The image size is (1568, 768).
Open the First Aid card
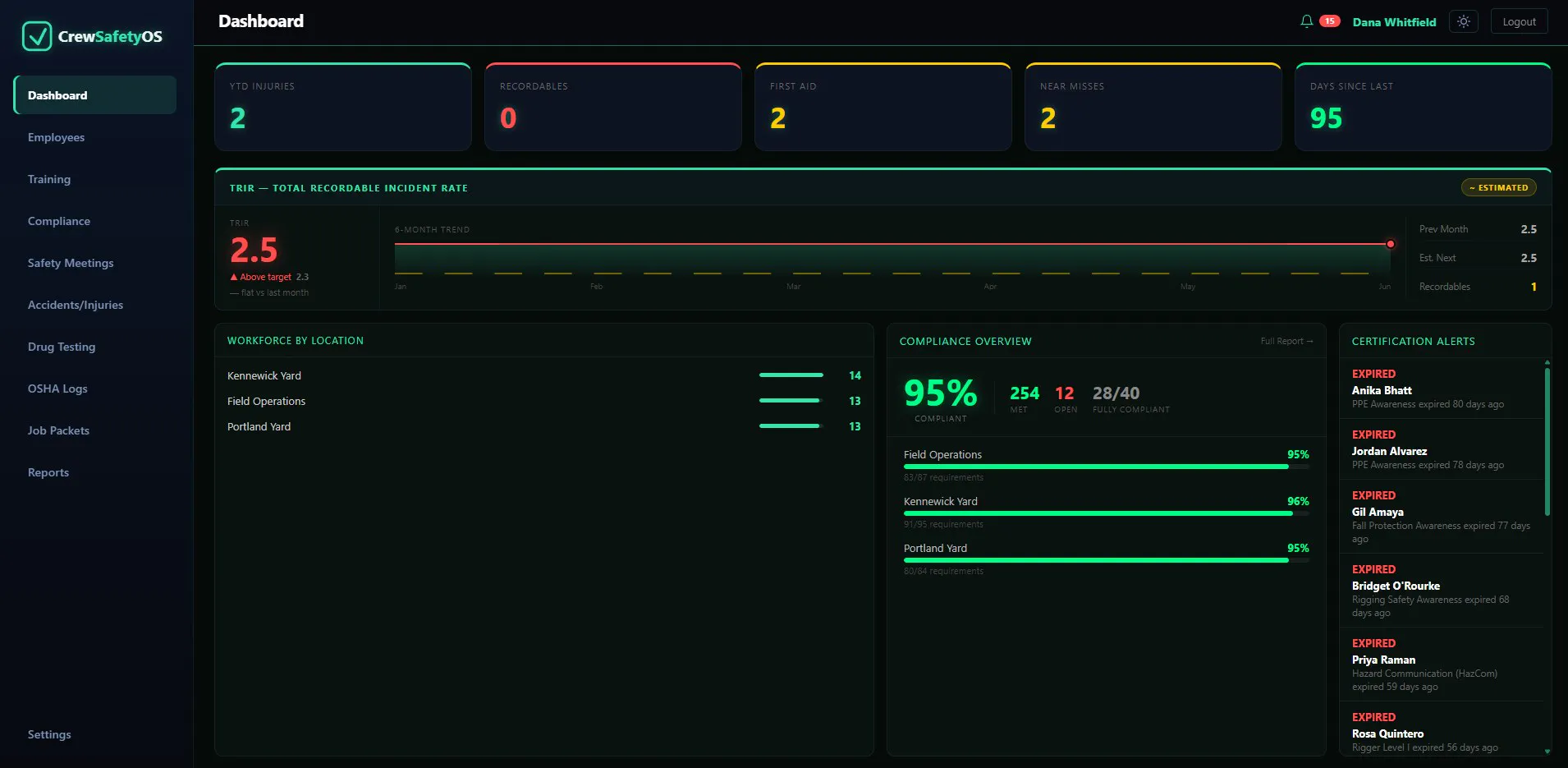883,107
